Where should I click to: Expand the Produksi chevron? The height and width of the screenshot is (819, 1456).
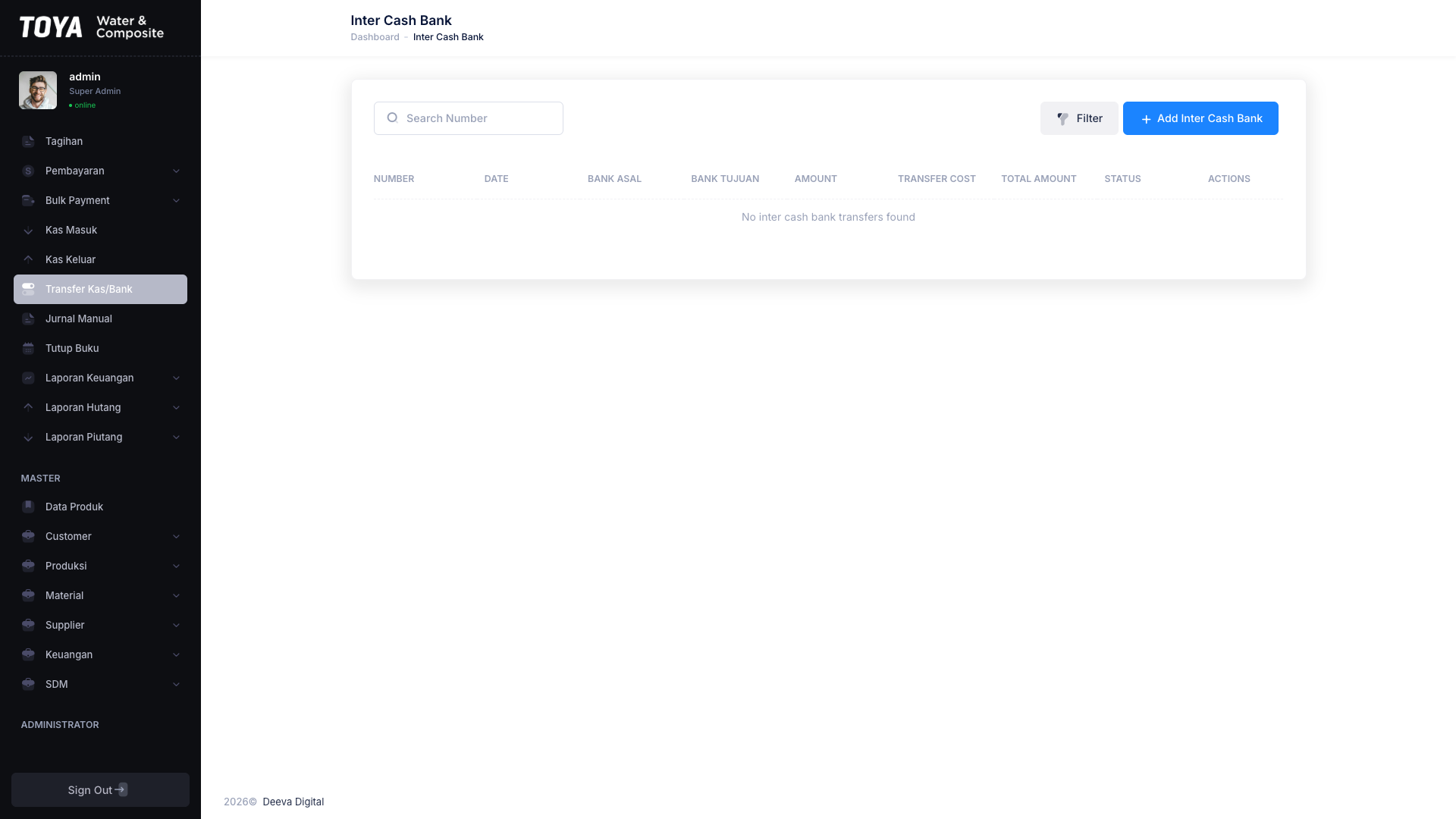click(176, 566)
